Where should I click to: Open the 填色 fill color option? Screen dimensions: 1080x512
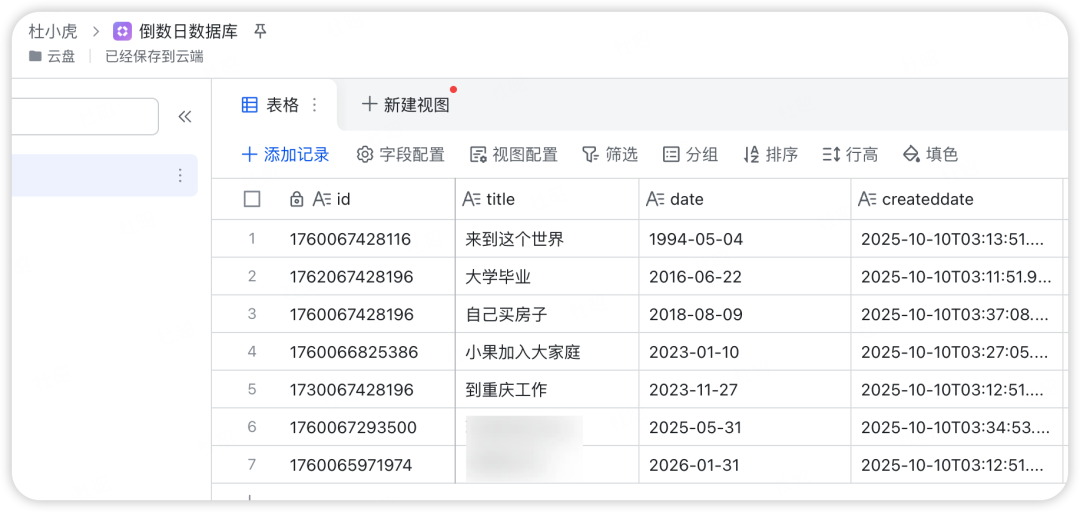(x=931, y=154)
